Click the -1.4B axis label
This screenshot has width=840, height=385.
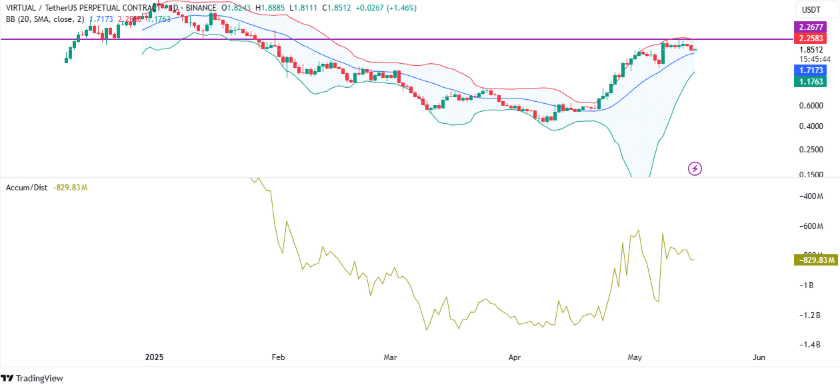click(x=809, y=345)
